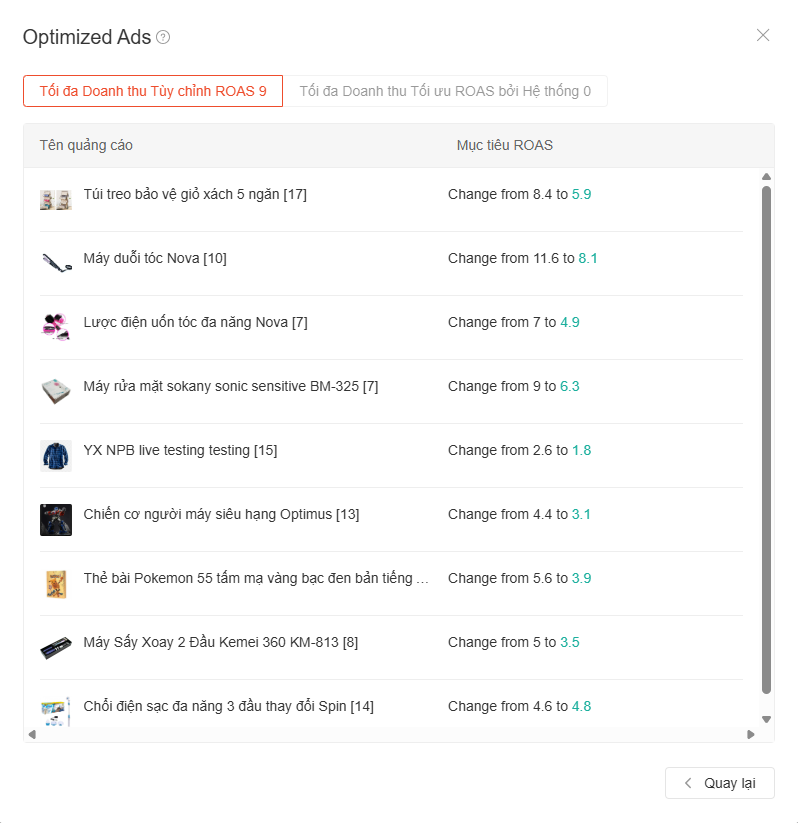798x823 pixels.
Task: Close the Optimized Ads dialog
Action: pos(763,35)
